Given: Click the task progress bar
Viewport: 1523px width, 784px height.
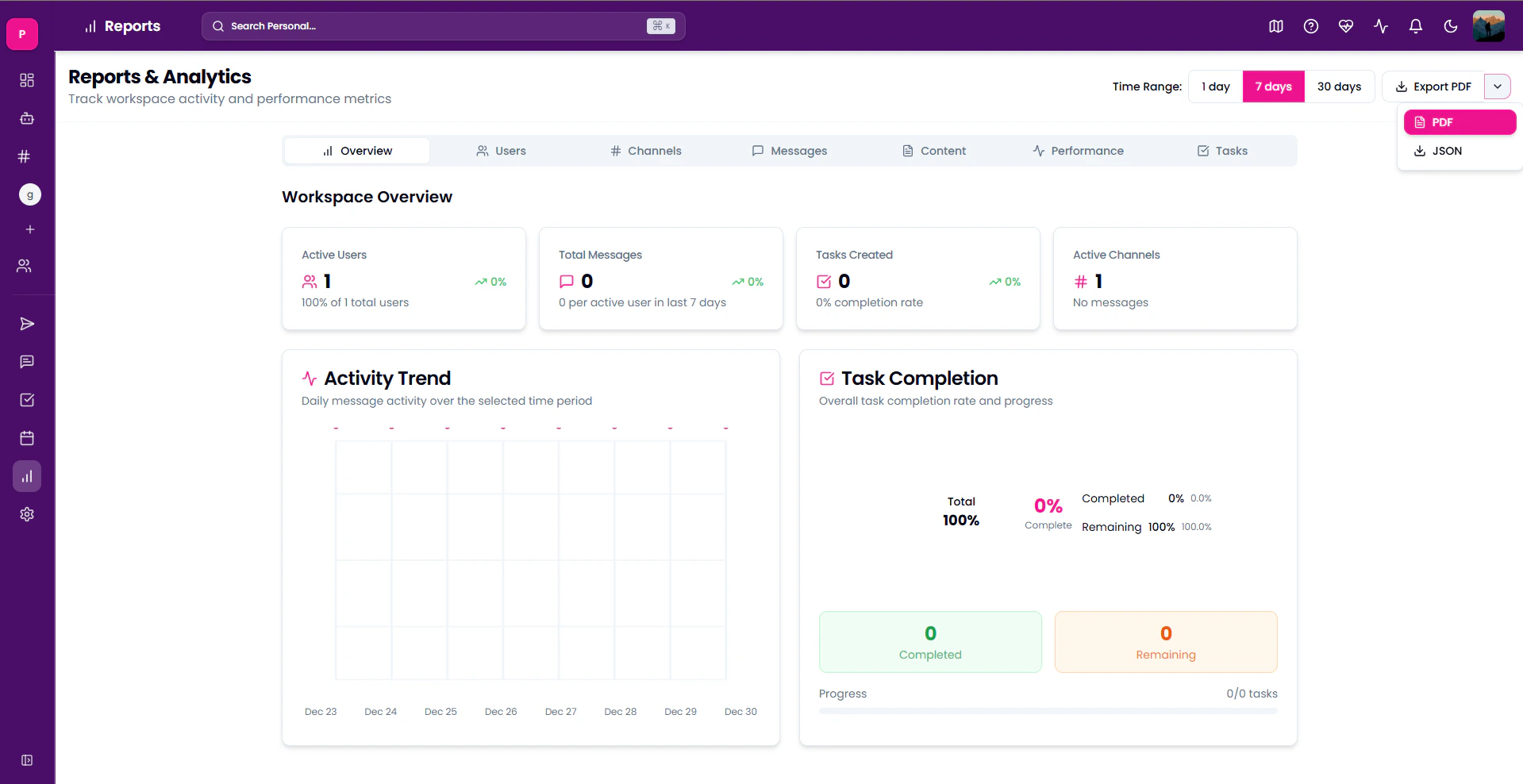Looking at the screenshot, I should click(x=1048, y=711).
